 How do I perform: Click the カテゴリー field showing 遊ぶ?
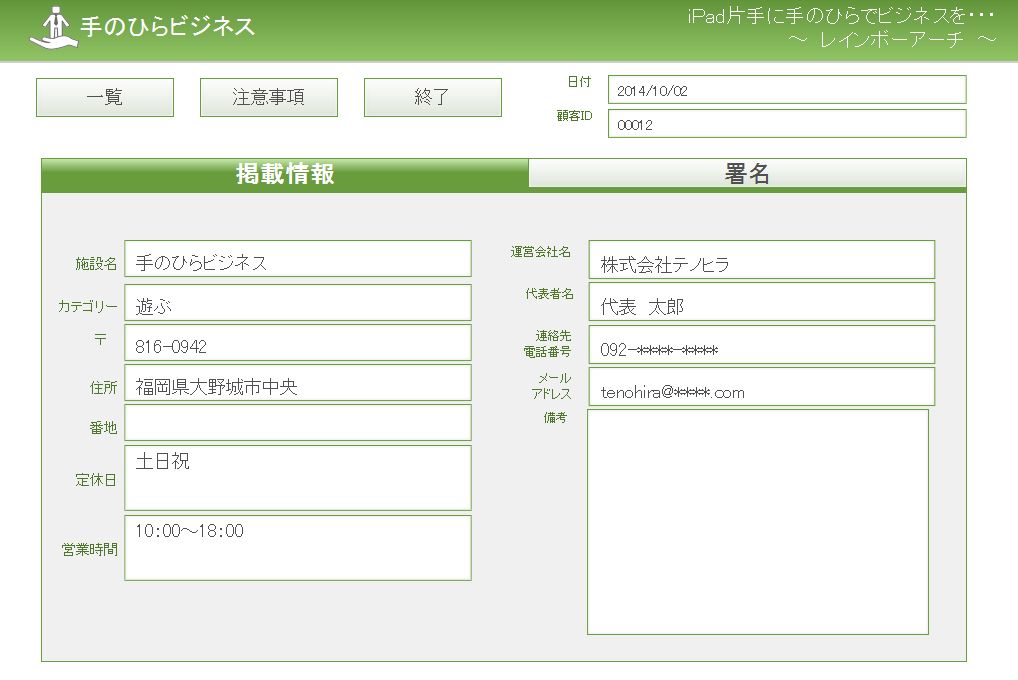298,303
